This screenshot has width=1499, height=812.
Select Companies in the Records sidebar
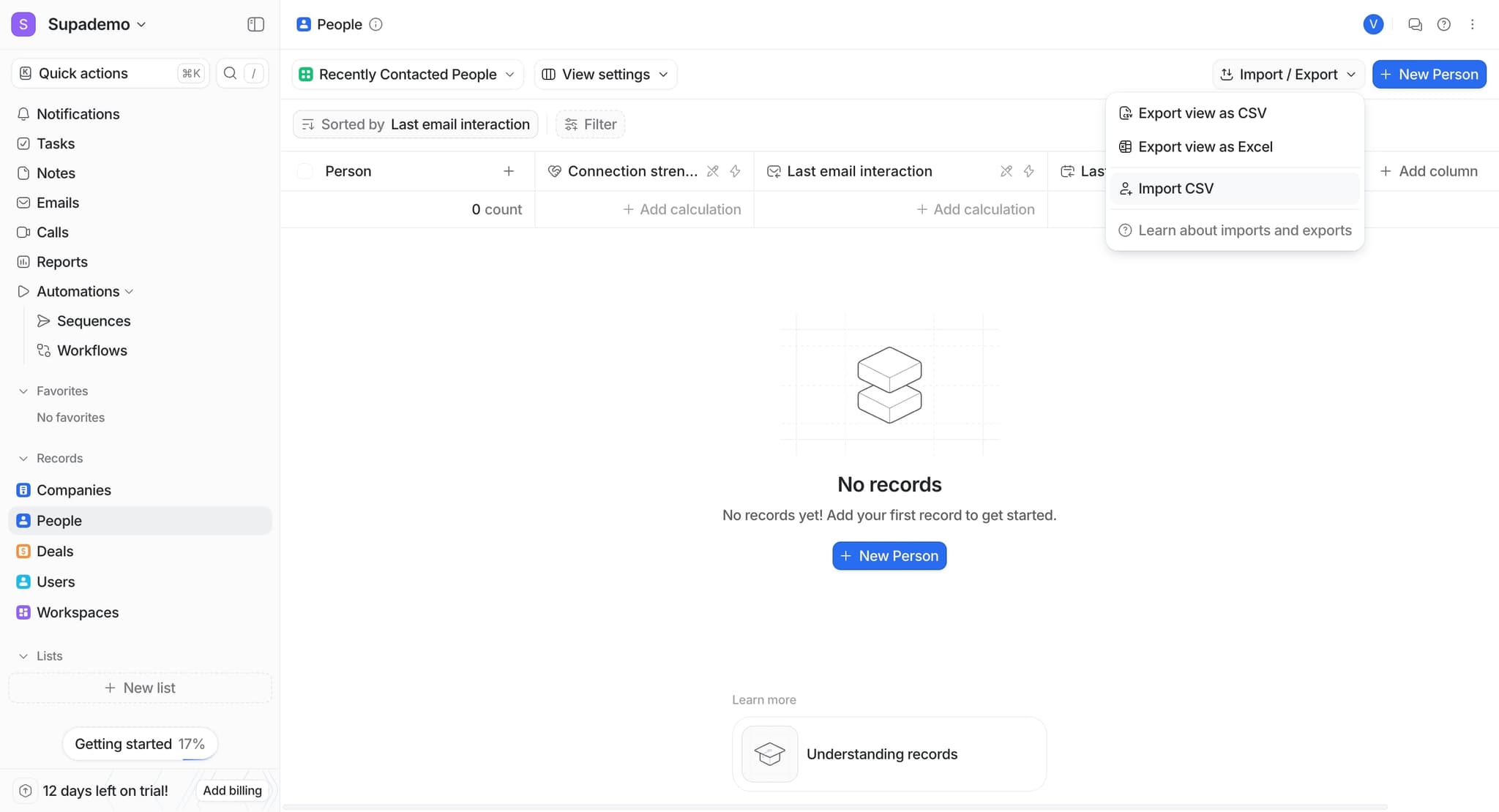click(73, 490)
